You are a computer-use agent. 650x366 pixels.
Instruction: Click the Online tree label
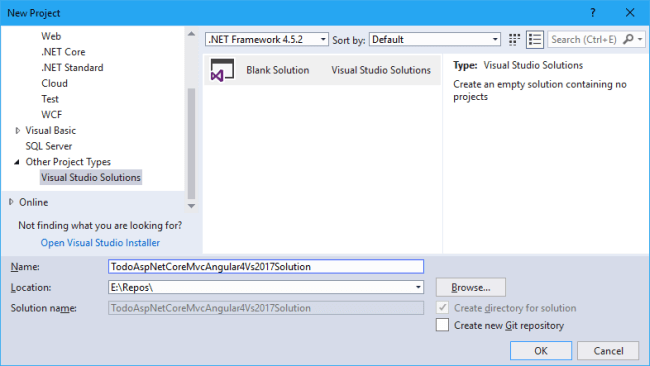pyautogui.click(x=34, y=202)
